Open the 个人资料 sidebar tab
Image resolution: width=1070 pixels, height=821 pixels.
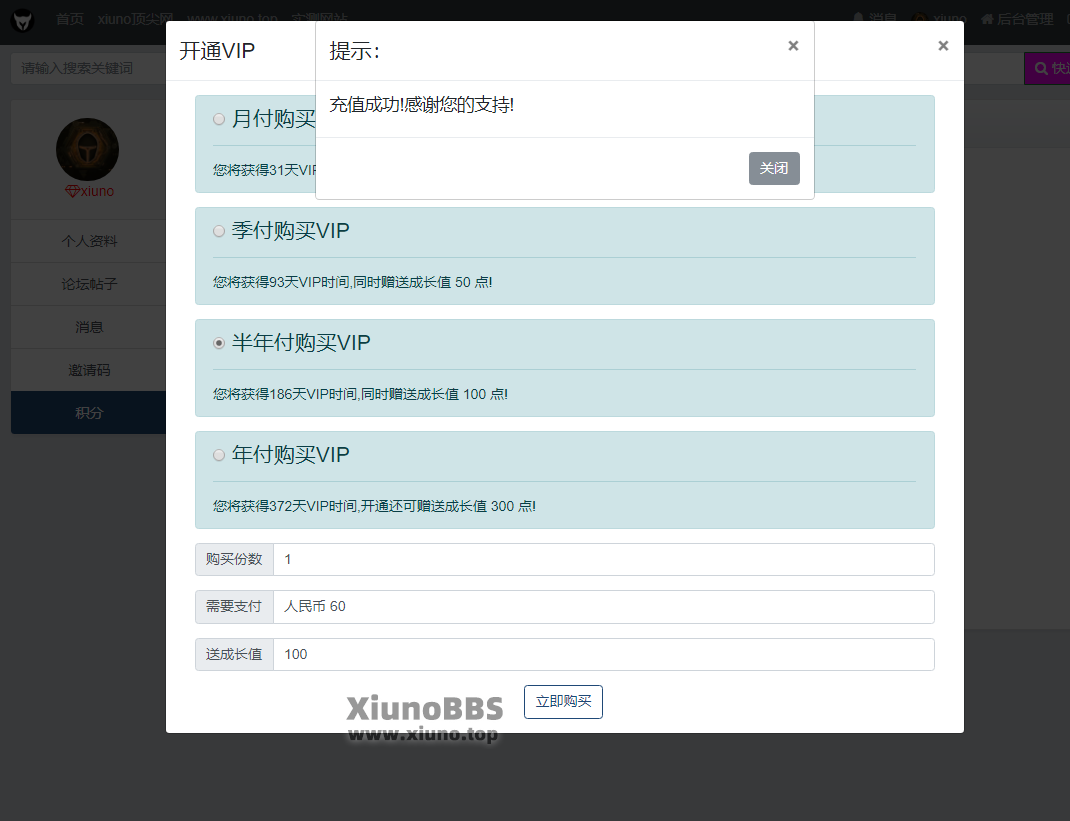coord(89,241)
